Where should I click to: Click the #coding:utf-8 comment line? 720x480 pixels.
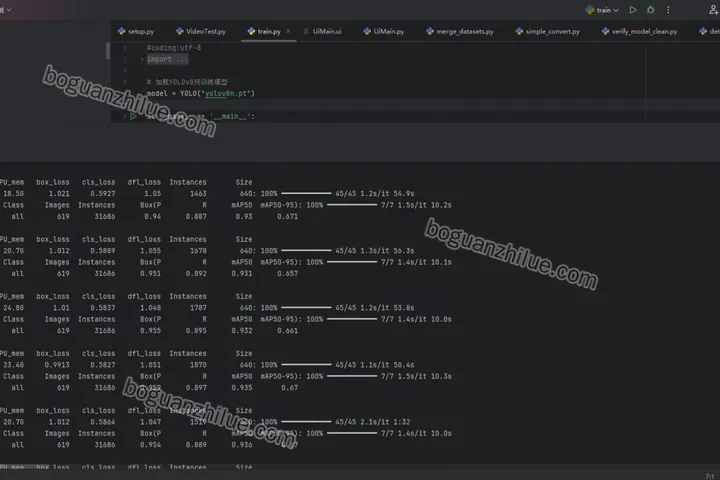(x=174, y=48)
